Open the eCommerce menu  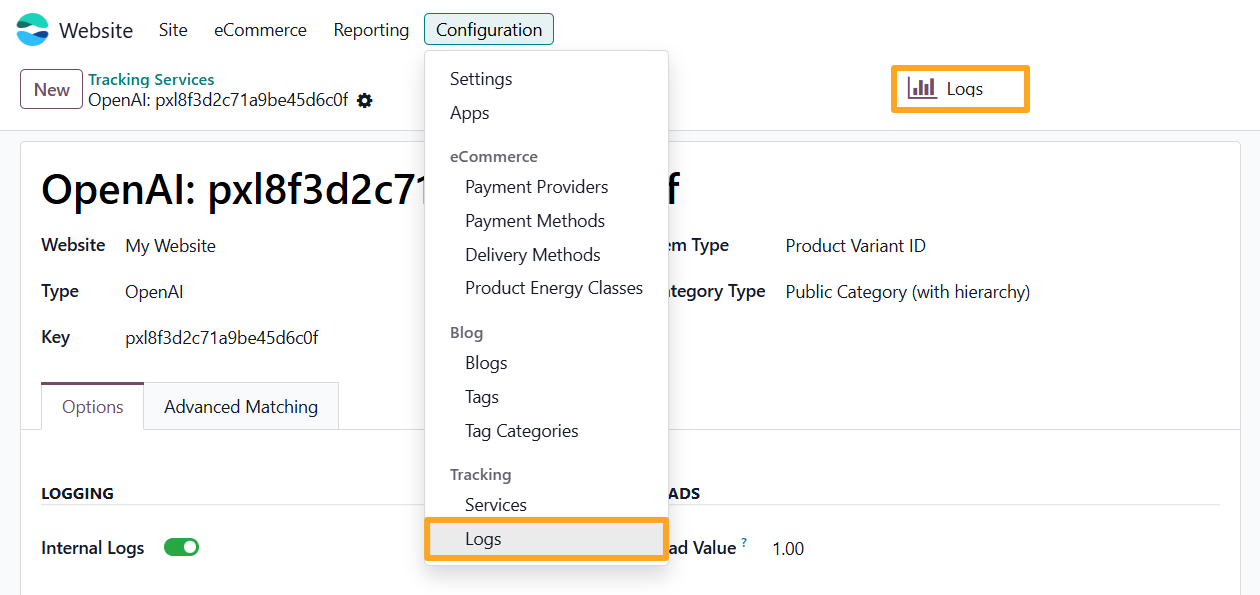coord(260,30)
